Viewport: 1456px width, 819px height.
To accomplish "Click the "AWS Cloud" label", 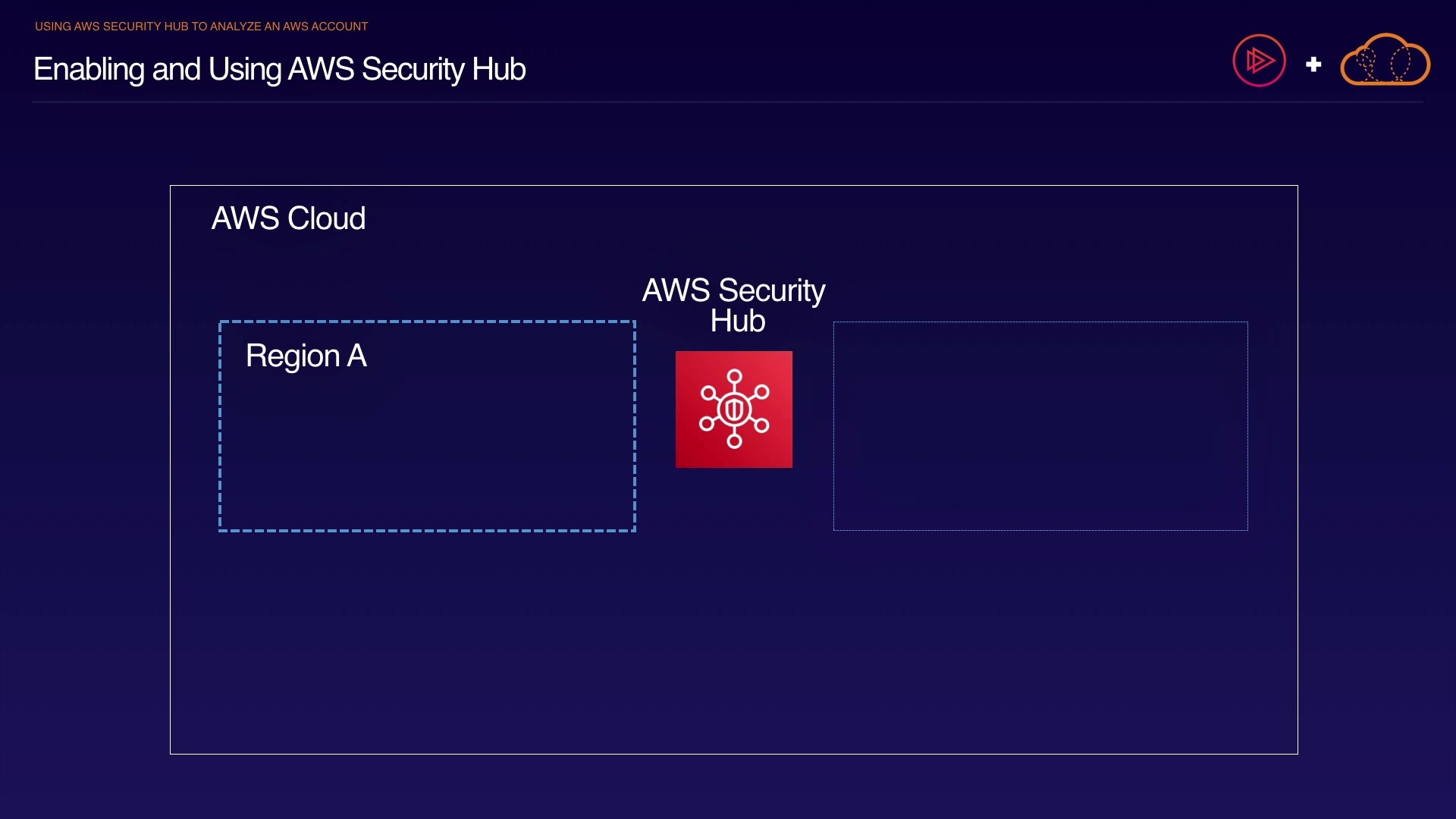I will 288,218.
